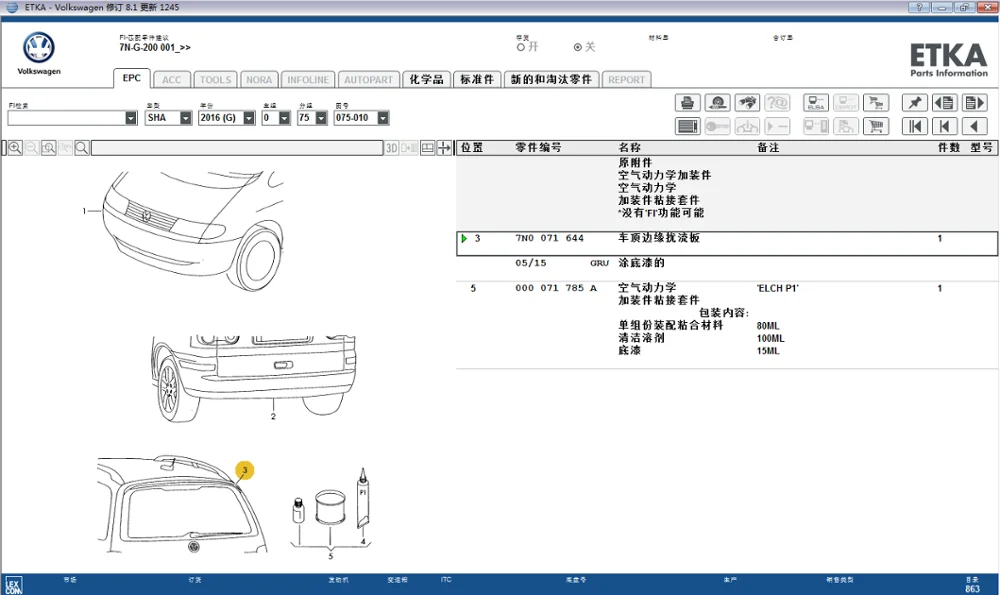Image resolution: width=1000 pixels, height=595 pixels.
Task: Click the printer icon in the toolbar
Action: (x=688, y=103)
